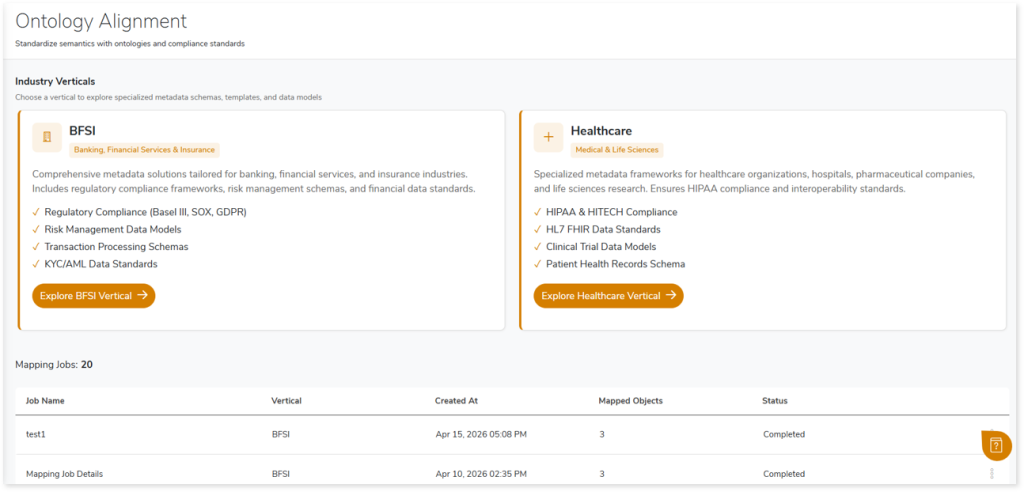Open the Mapping Job Details row options menu

[x=991, y=473]
